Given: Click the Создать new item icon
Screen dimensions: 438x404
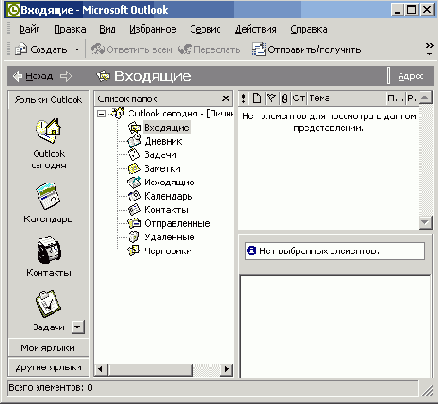Looking at the screenshot, I should [21, 49].
